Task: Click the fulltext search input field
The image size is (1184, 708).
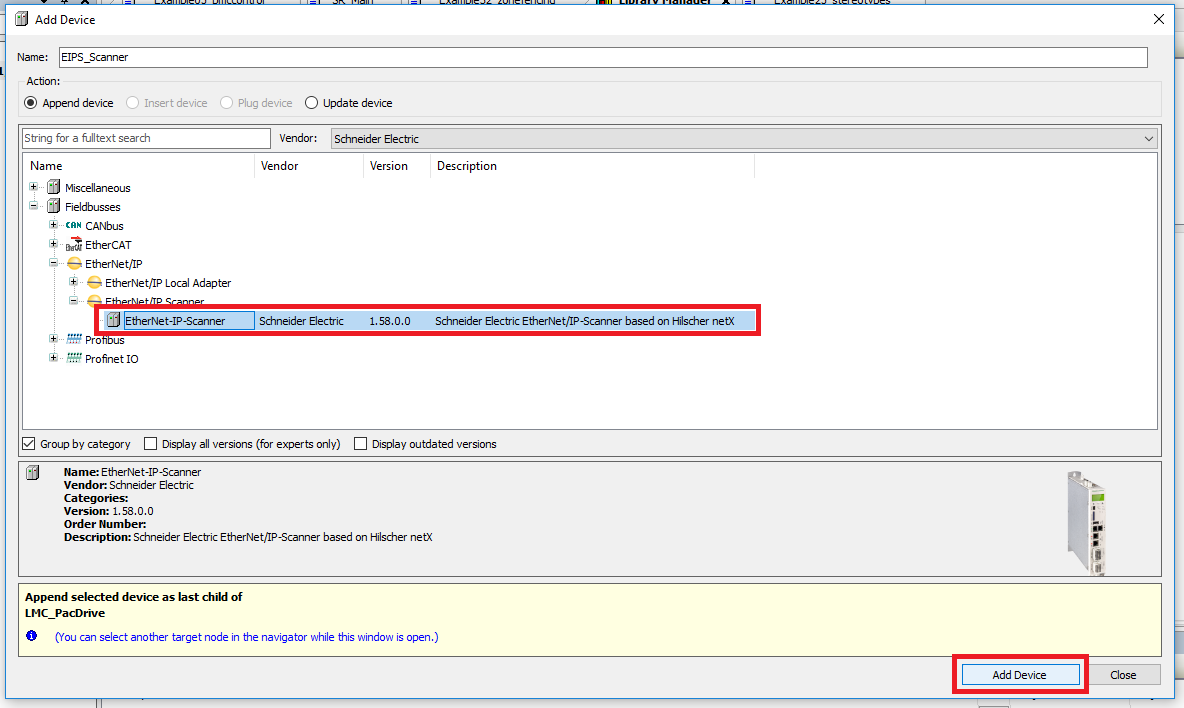Action: (x=146, y=138)
